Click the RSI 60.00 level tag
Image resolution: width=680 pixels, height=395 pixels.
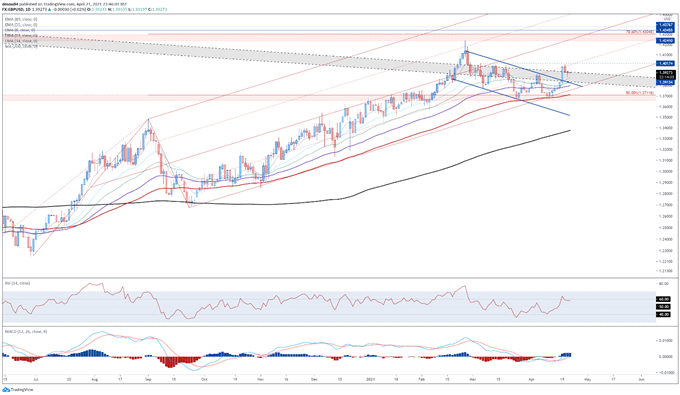pyautogui.click(x=663, y=299)
